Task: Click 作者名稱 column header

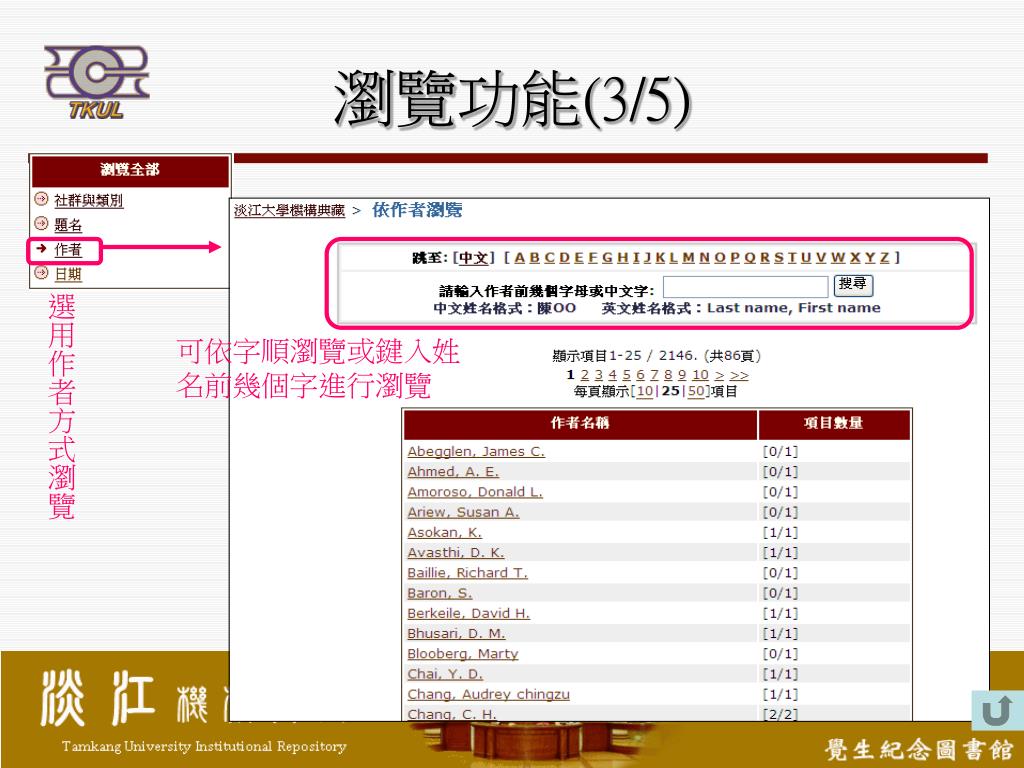Action: click(580, 423)
